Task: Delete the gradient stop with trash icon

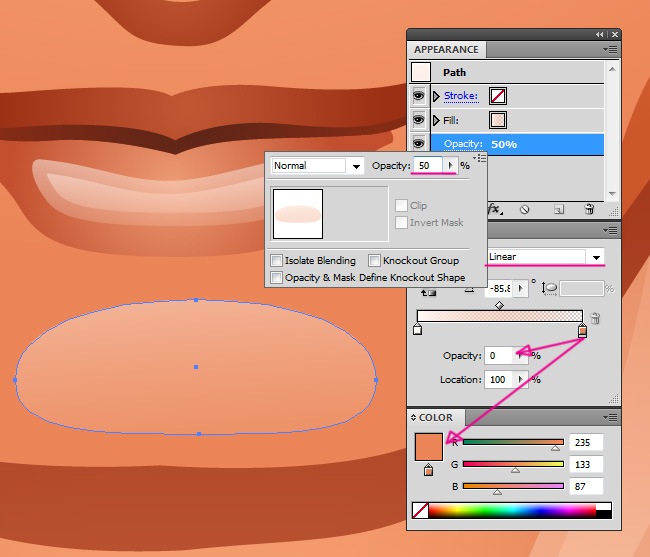Action: [x=596, y=319]
